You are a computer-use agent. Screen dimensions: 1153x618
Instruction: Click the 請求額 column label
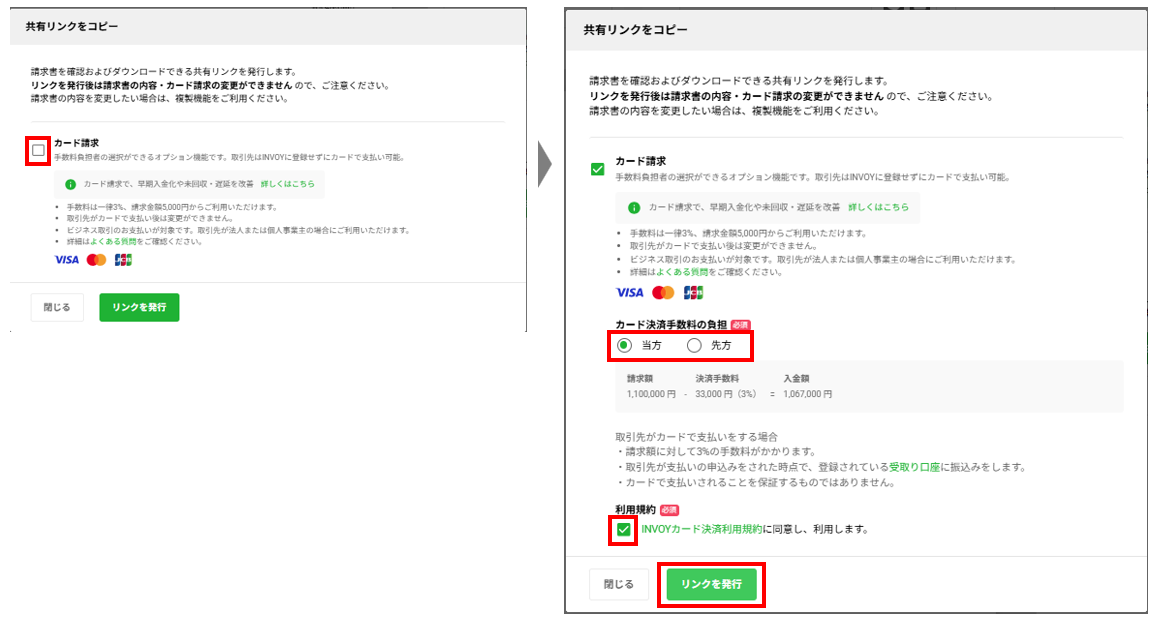[x=640, y=379]
